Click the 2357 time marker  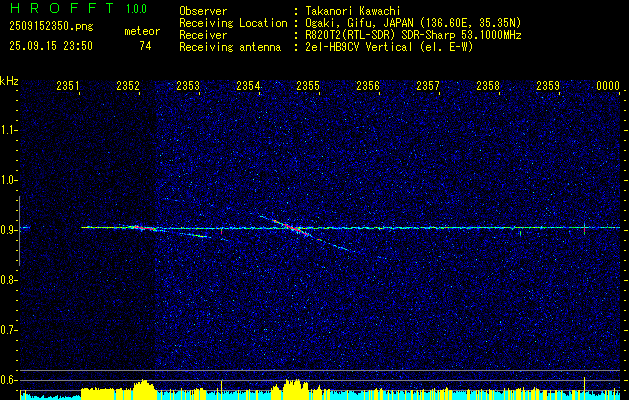tap(428, 85)
